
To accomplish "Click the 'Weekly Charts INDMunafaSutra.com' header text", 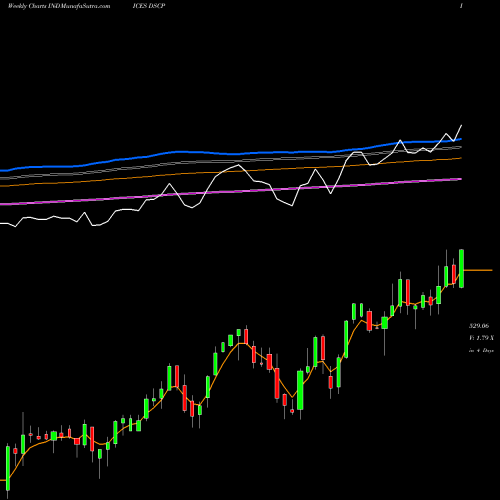I will 59,6.
